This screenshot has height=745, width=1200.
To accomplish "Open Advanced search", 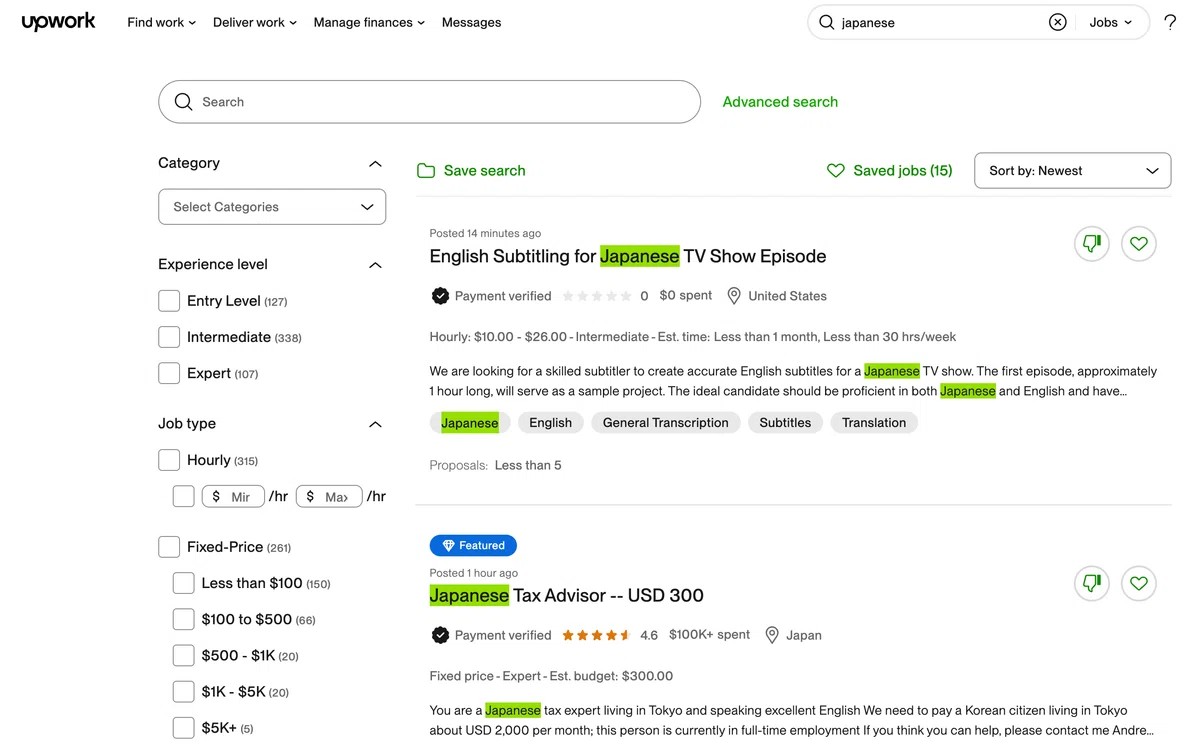I will point(780,102).
